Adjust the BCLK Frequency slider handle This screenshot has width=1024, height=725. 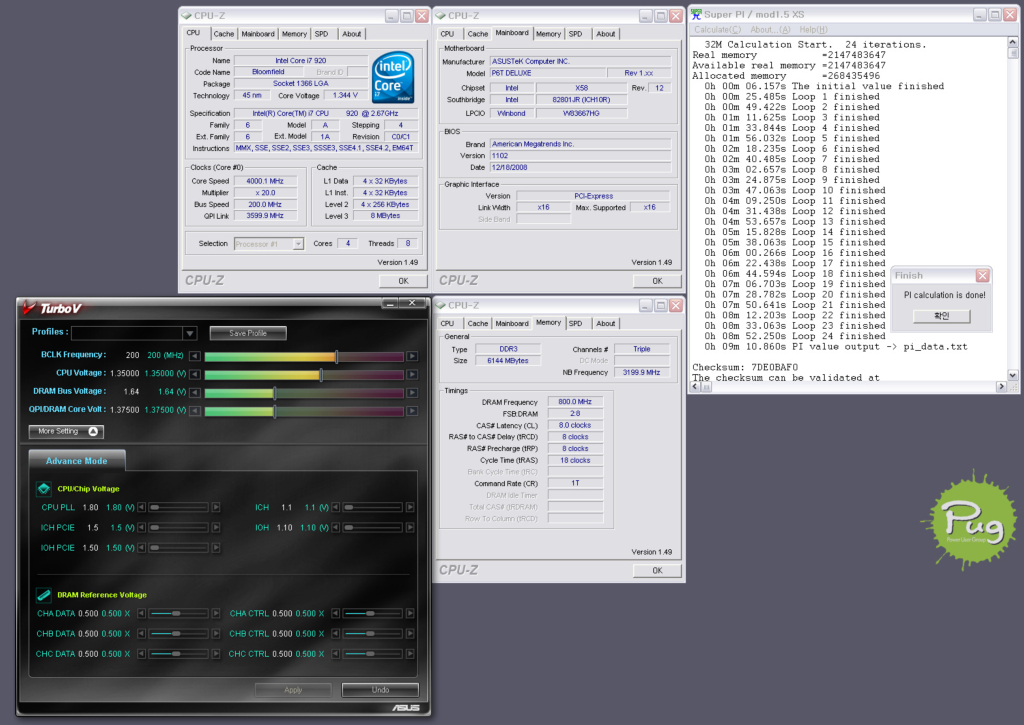click(x=336, y=356)
